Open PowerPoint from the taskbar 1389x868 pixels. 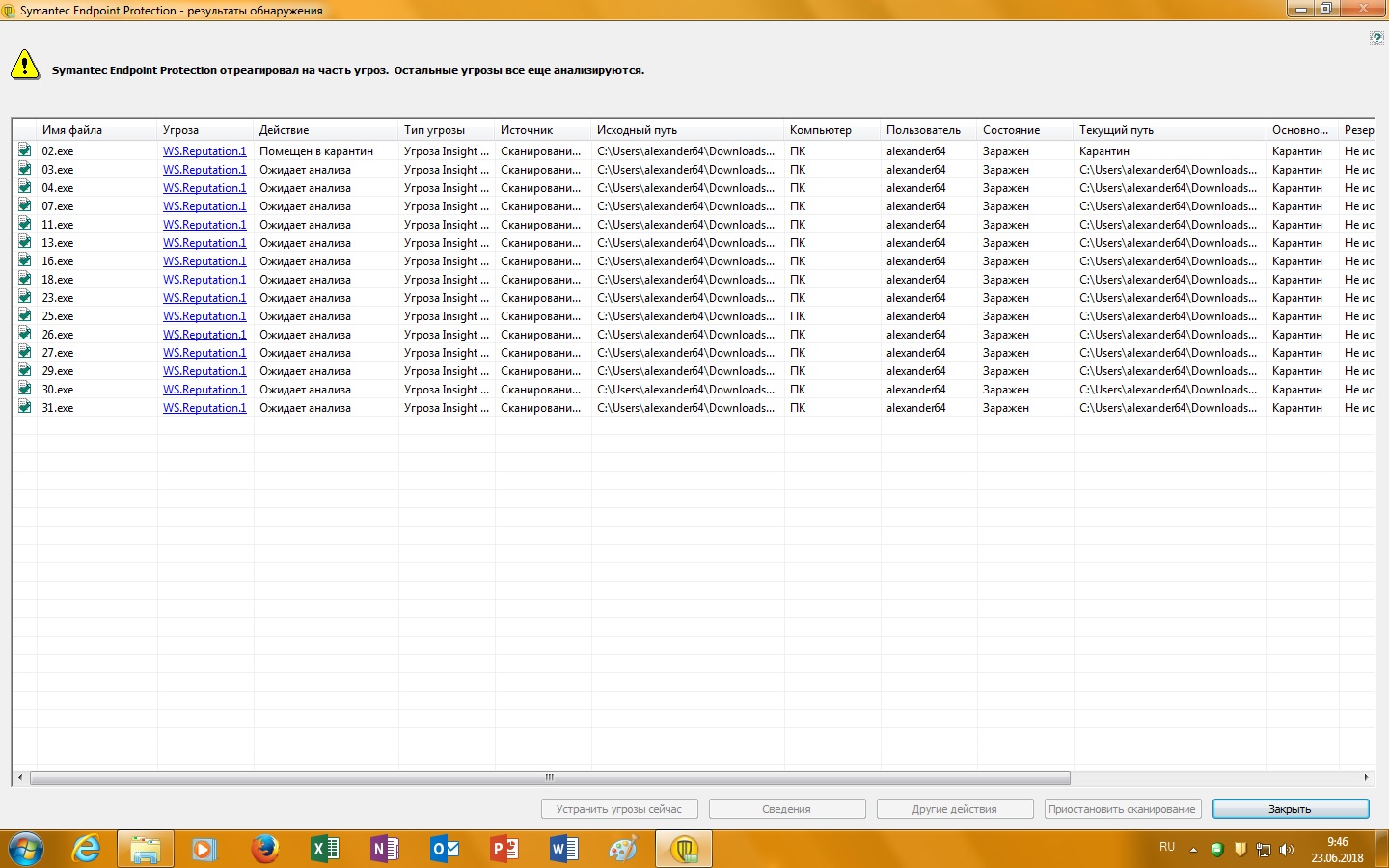click(x=504, y=850)
